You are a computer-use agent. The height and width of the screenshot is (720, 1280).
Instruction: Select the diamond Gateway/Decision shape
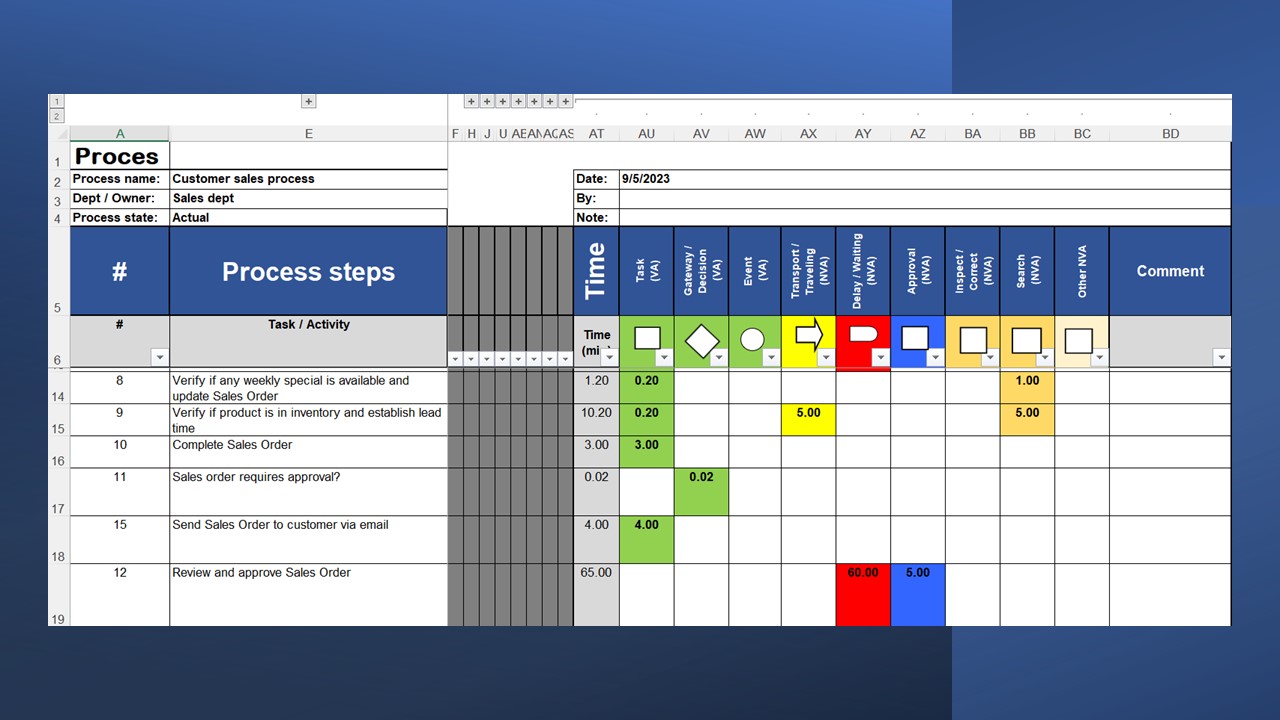[x=701, y=341]
